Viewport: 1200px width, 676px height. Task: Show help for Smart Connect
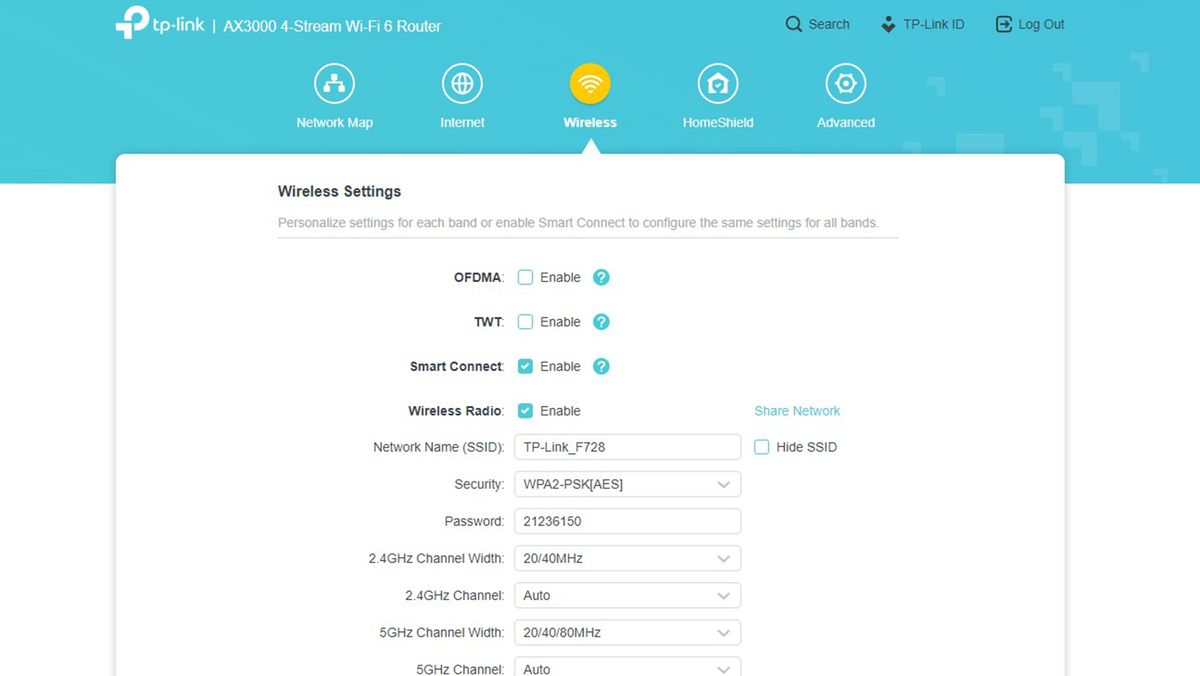click(601, 366)
